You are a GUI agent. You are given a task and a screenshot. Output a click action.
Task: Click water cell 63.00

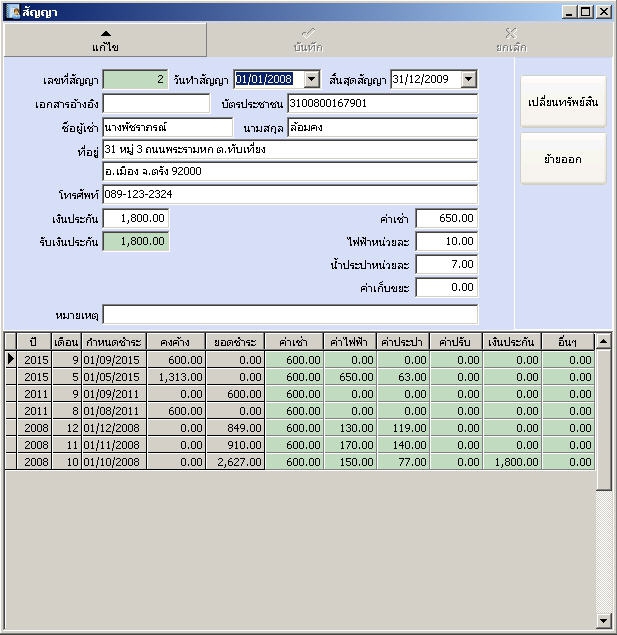[x=403, y=377]
